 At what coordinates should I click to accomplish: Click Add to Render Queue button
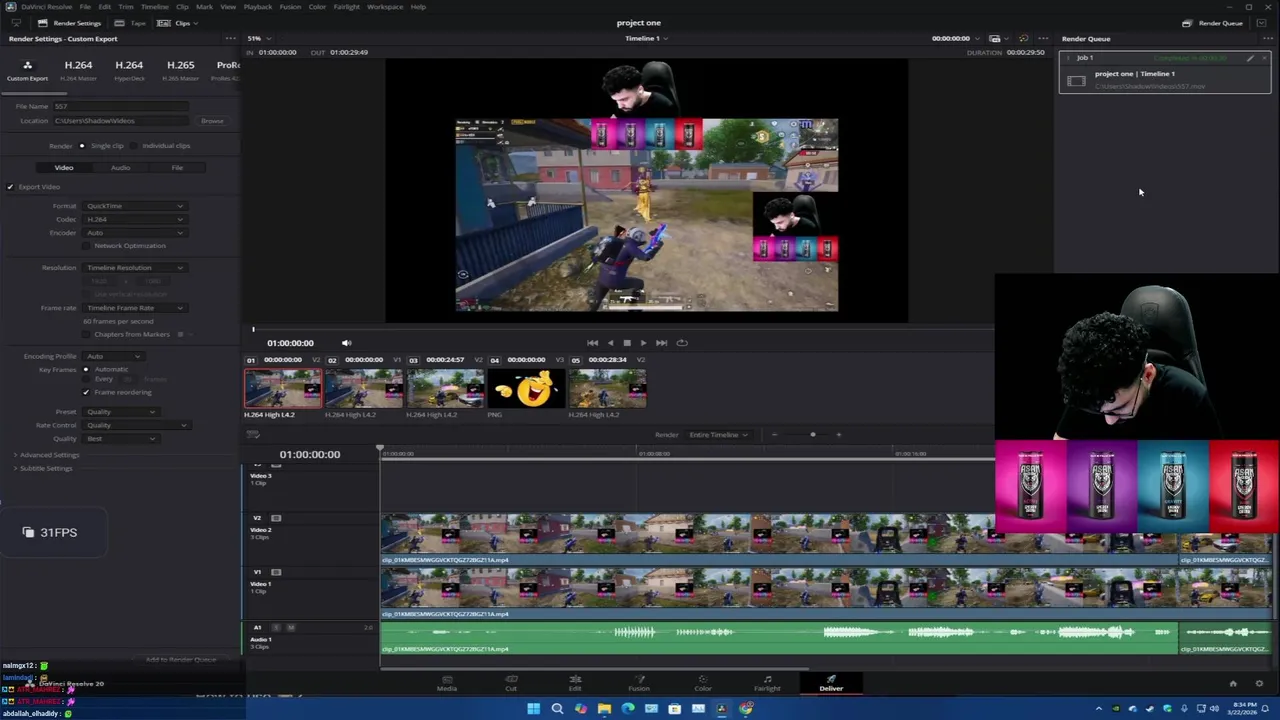[180, 660]
